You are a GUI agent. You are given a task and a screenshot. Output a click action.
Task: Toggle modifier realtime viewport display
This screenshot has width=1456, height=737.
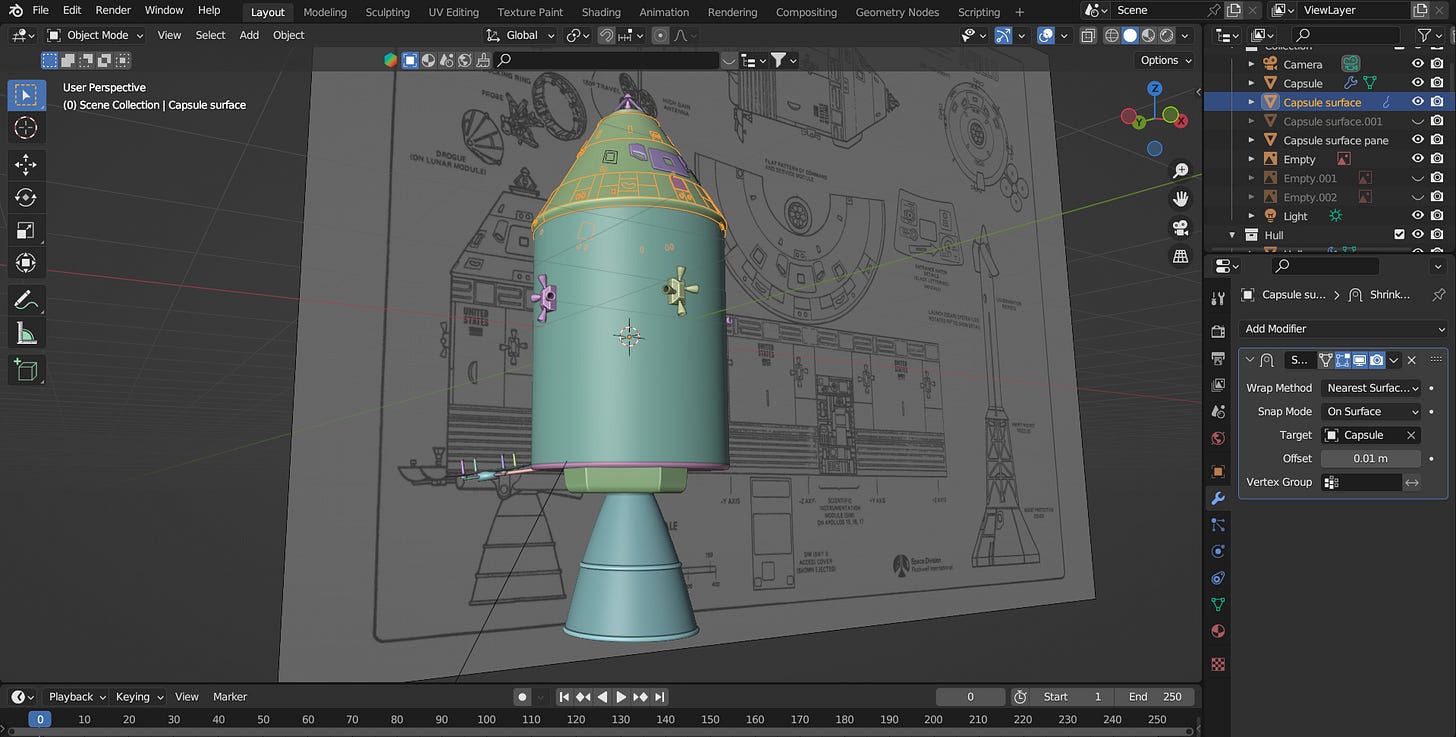tap(1360, 360)
